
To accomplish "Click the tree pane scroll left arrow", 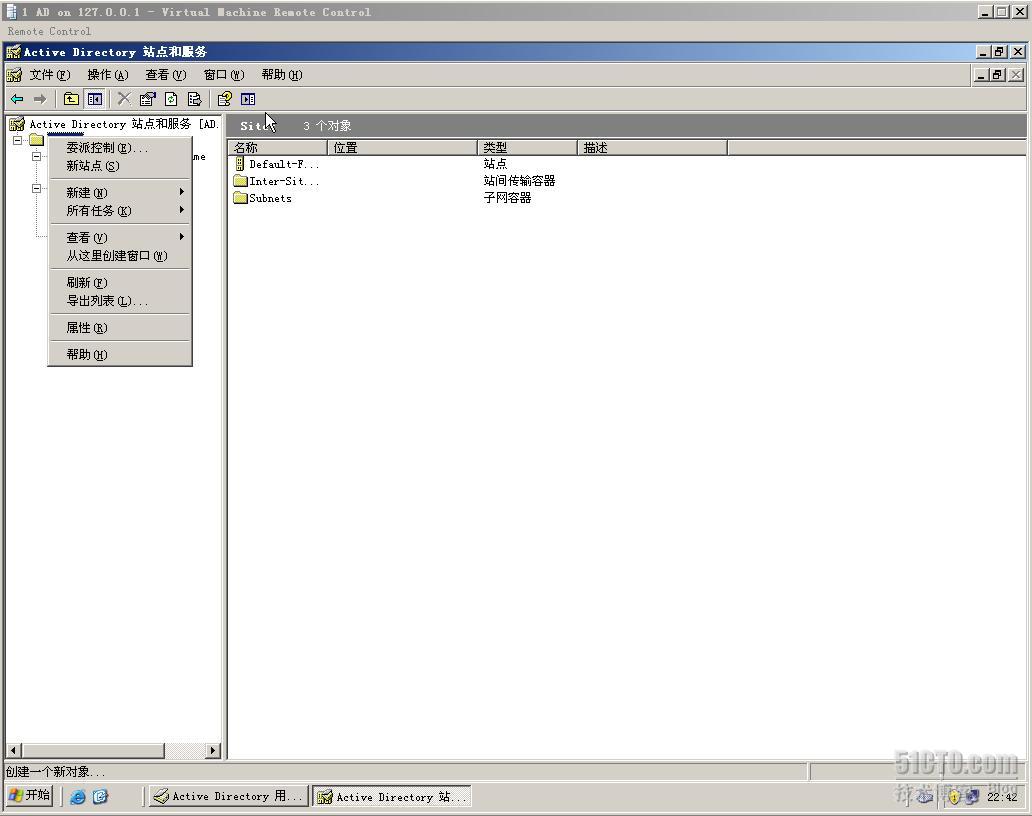I will (x=14, y=750).
